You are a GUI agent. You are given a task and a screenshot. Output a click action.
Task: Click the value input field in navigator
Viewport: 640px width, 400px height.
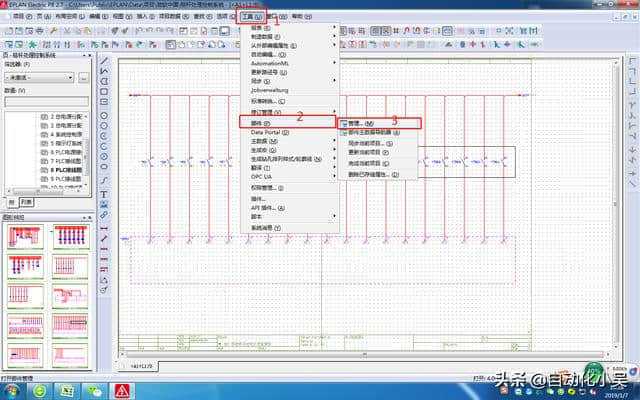[x=48, y=102]
